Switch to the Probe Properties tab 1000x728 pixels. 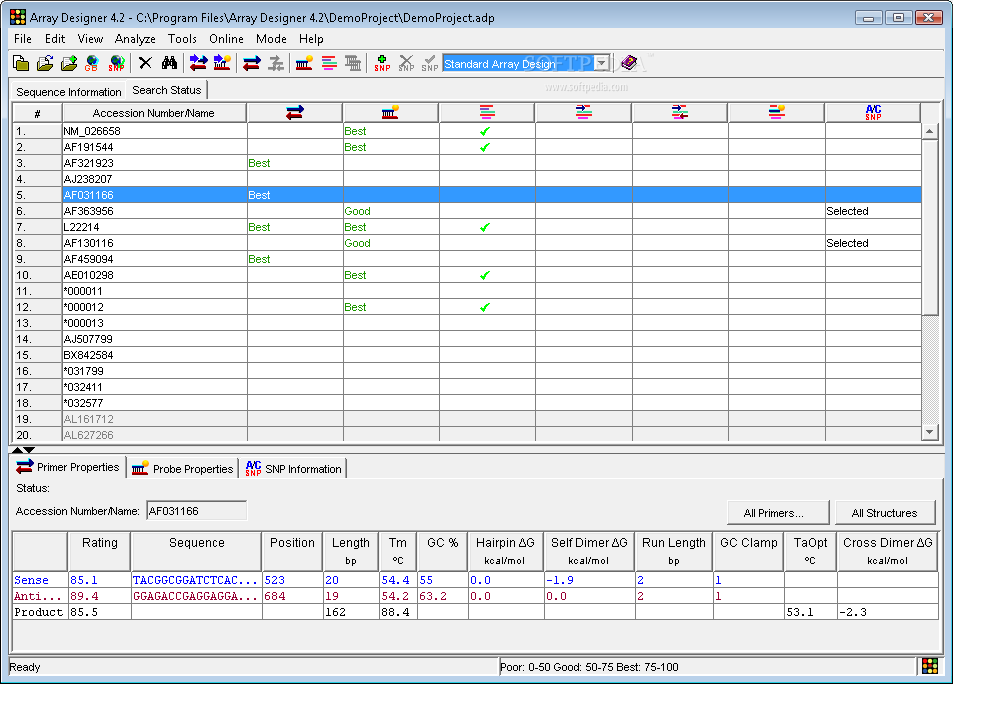point(183,468)
